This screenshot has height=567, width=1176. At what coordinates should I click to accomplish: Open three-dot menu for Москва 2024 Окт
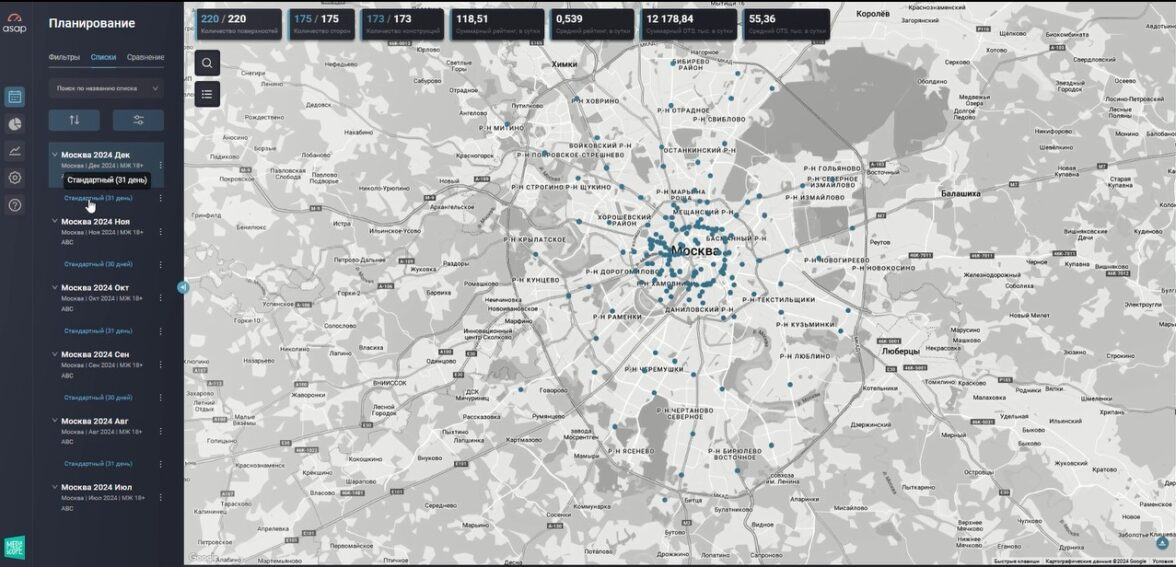(160, 298)
